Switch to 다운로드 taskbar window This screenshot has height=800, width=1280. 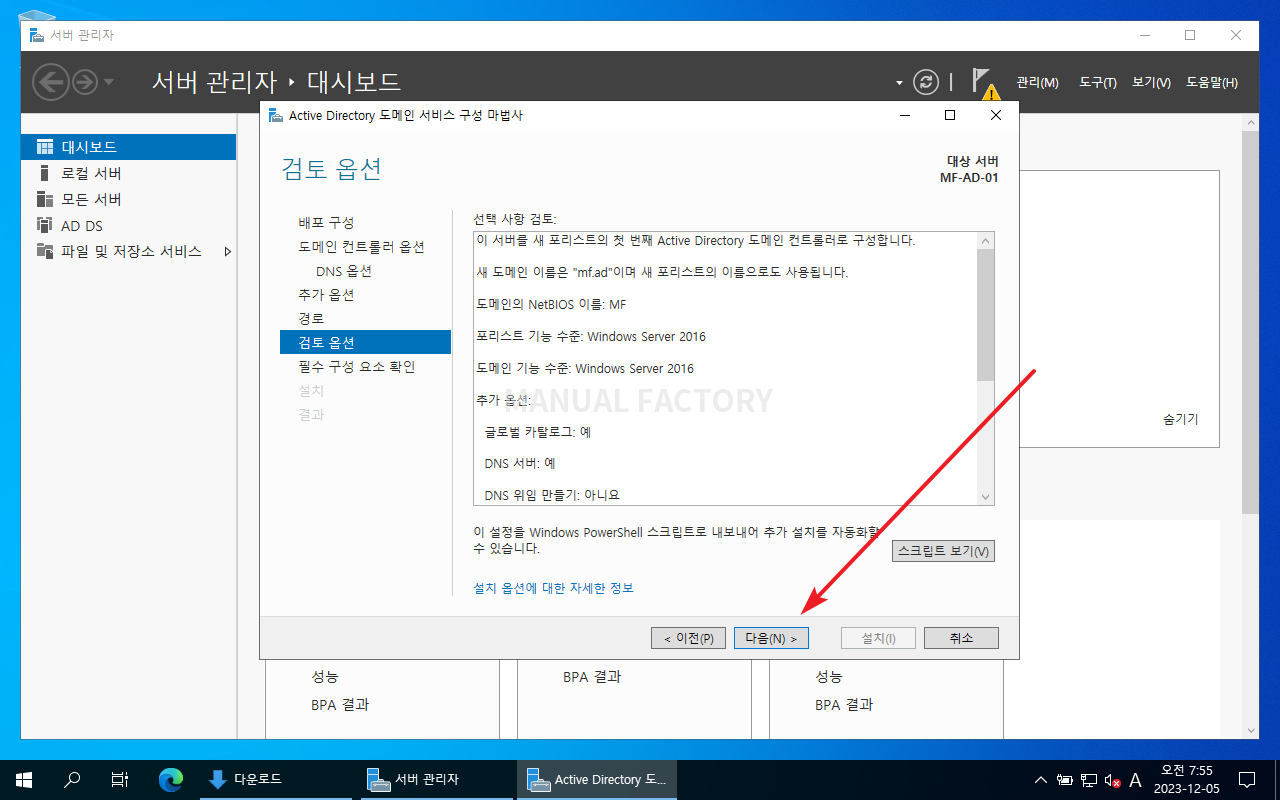click(275, 780)
